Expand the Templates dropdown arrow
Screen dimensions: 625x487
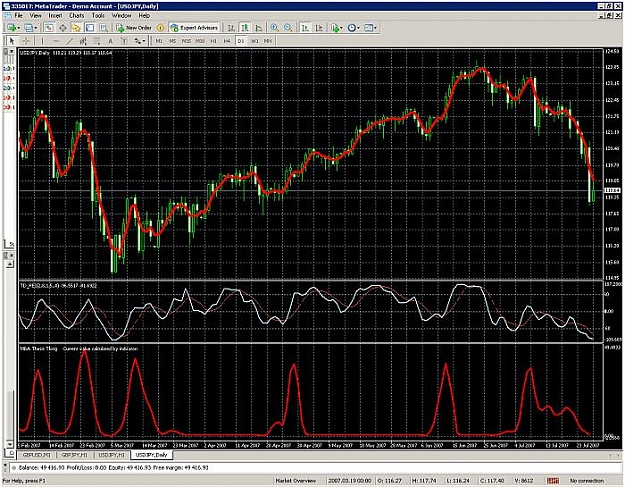pos(375,28)
